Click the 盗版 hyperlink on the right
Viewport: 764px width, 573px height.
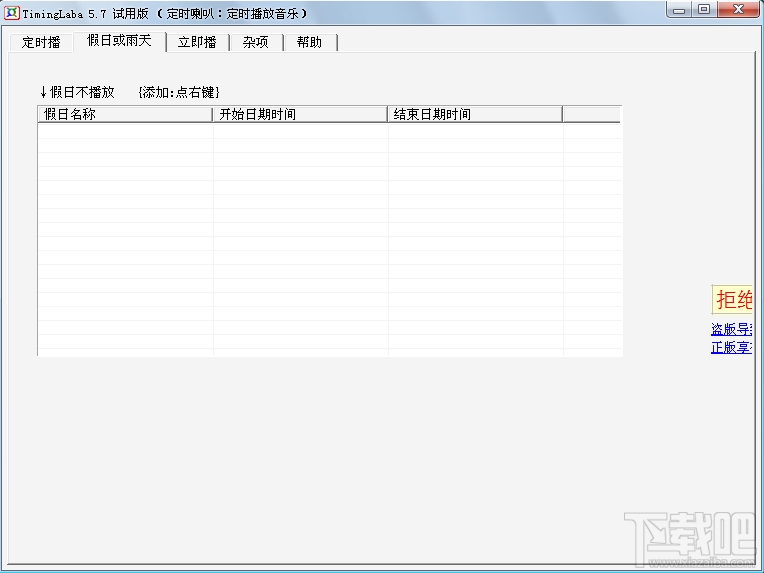coord(731,329)
